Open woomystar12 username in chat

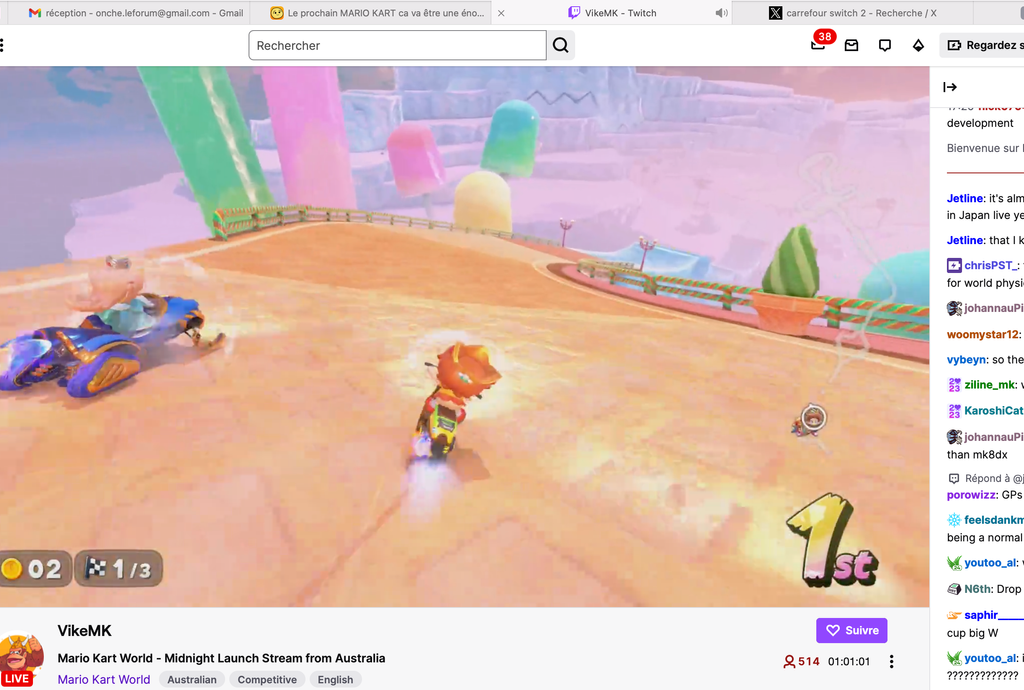[983, 334]
